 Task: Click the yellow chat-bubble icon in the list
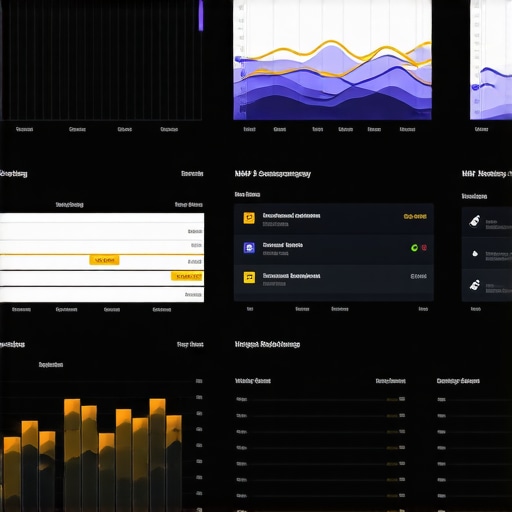click(249, 218)
